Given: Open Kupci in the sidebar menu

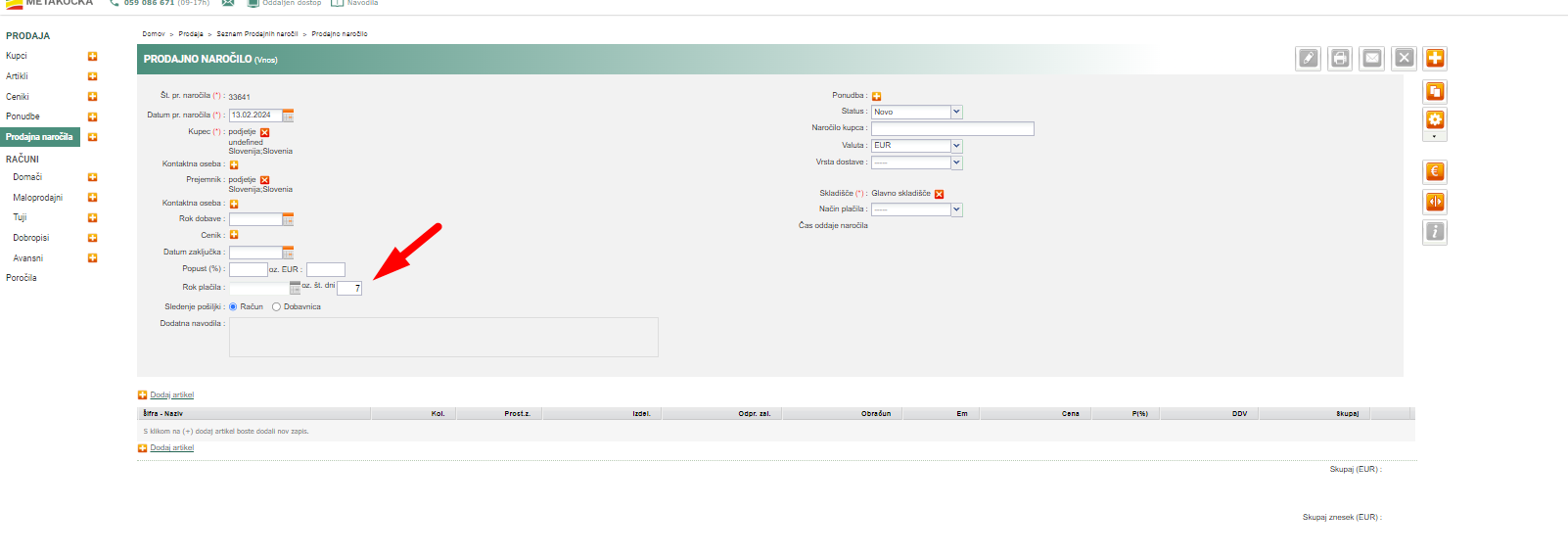Looking at the screenshot, I should pyautogui.click(x=17, y=56).
